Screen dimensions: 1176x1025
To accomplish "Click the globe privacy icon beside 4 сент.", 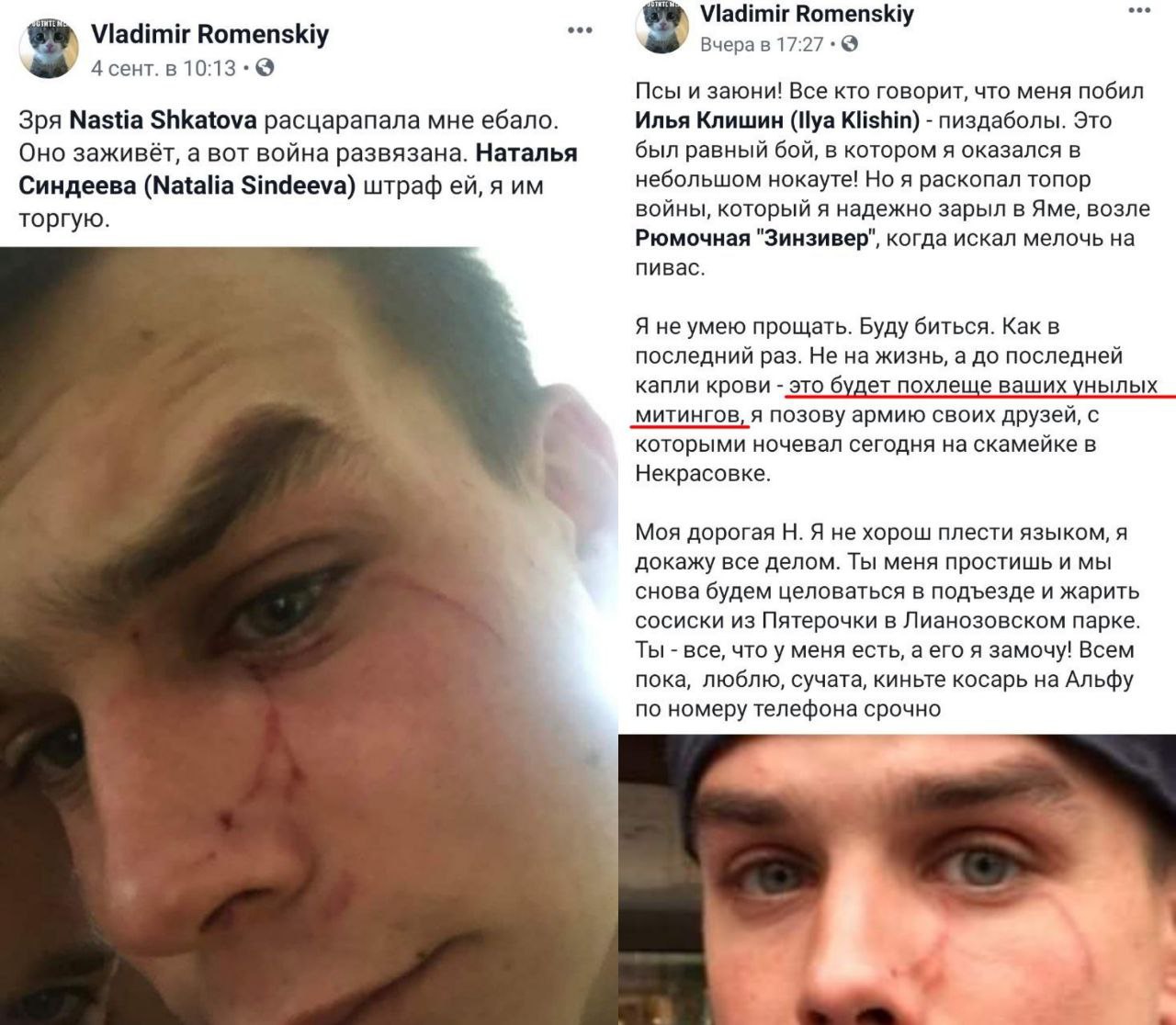I will coord(265,67).
